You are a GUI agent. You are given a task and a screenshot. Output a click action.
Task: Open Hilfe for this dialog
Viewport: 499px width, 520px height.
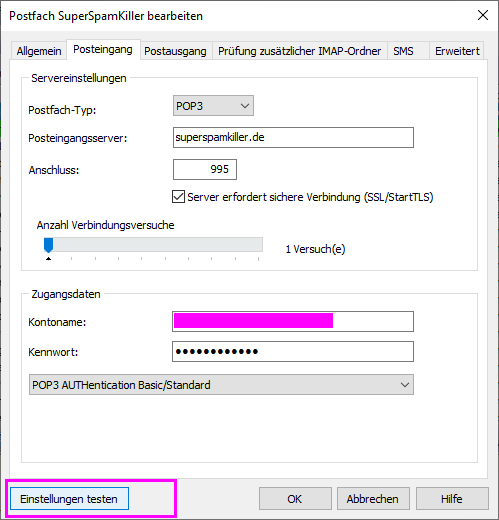(x=452, y=499)
